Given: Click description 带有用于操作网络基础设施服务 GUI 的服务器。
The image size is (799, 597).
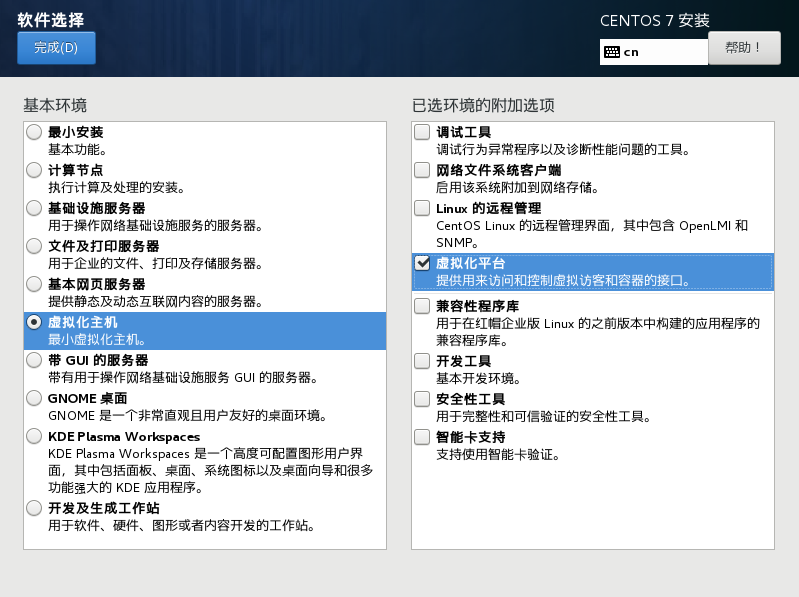Looking at the screenshot, I should point(183,377).
